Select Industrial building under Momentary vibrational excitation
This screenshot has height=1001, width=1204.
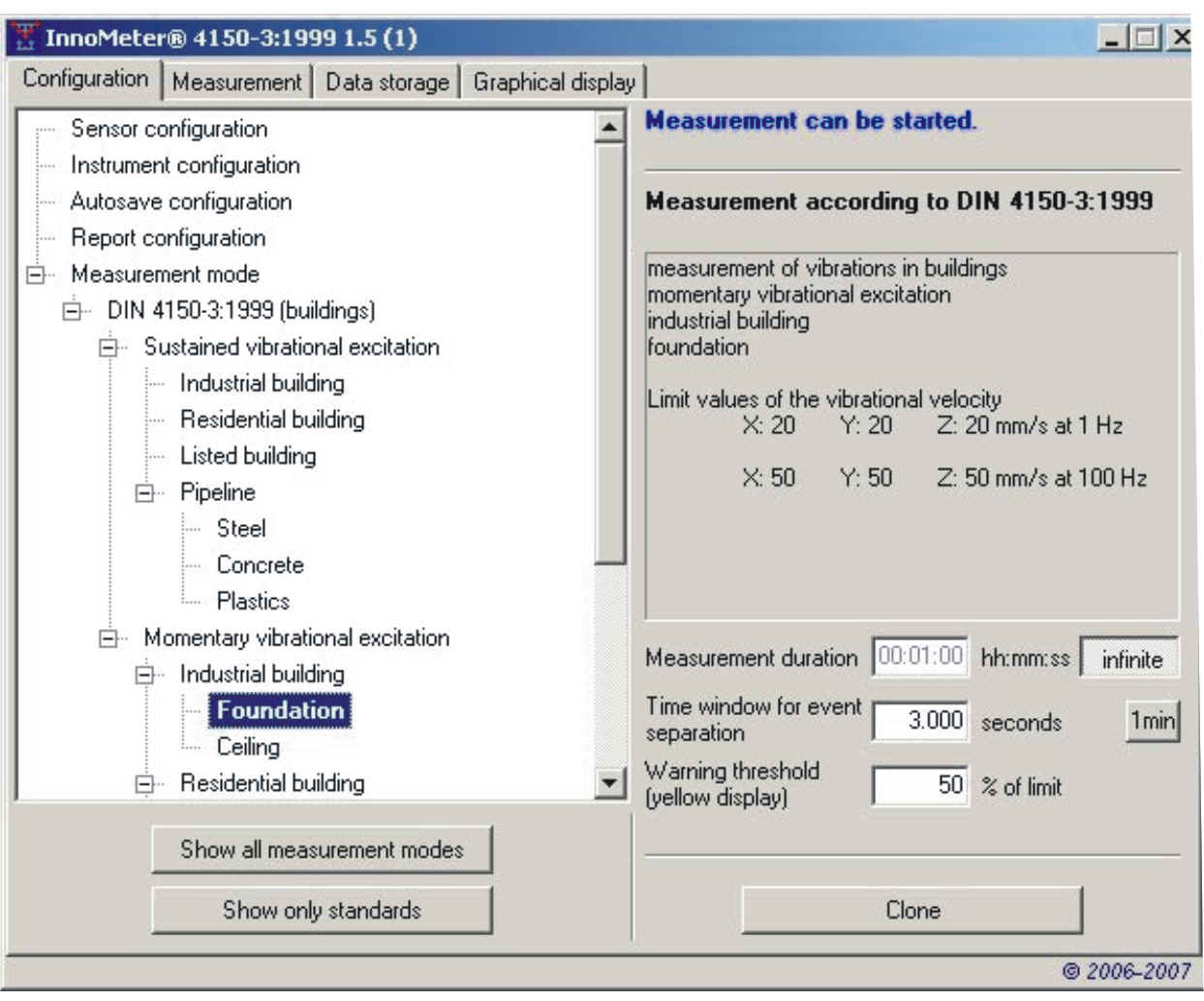click(x=262, y=674)
